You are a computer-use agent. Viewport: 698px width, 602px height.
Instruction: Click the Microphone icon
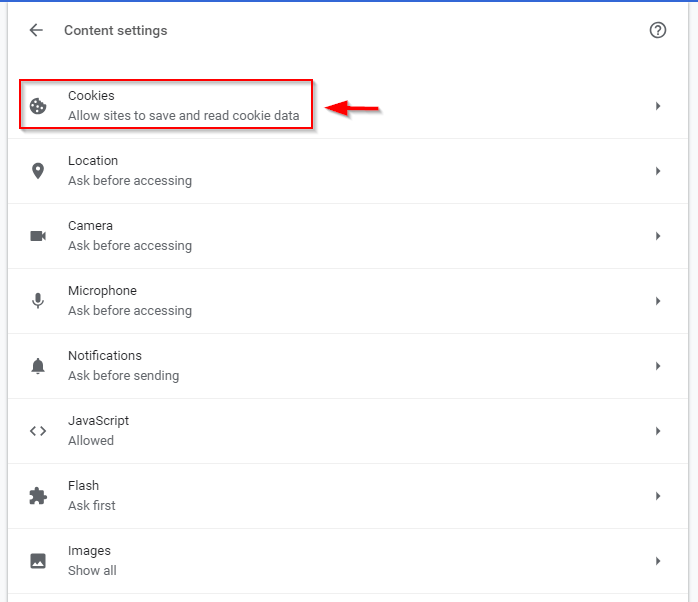coord(38,301)
